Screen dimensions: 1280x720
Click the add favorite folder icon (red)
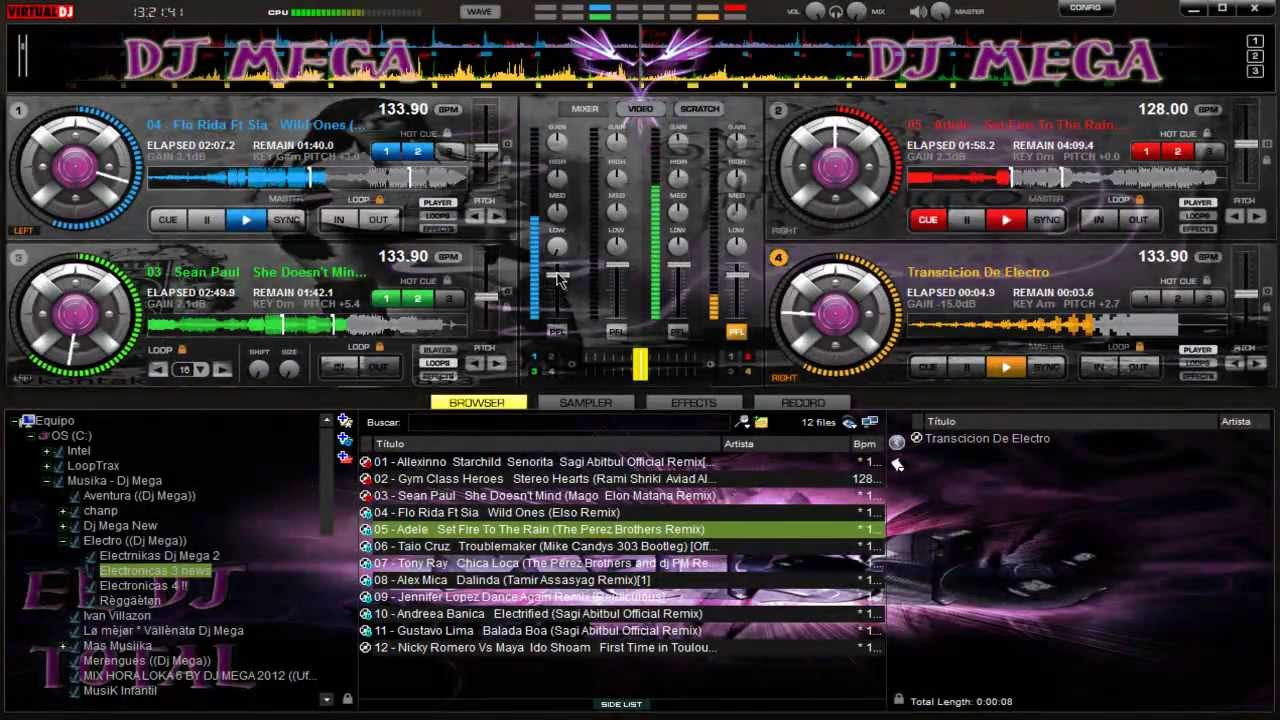point(345,457)
